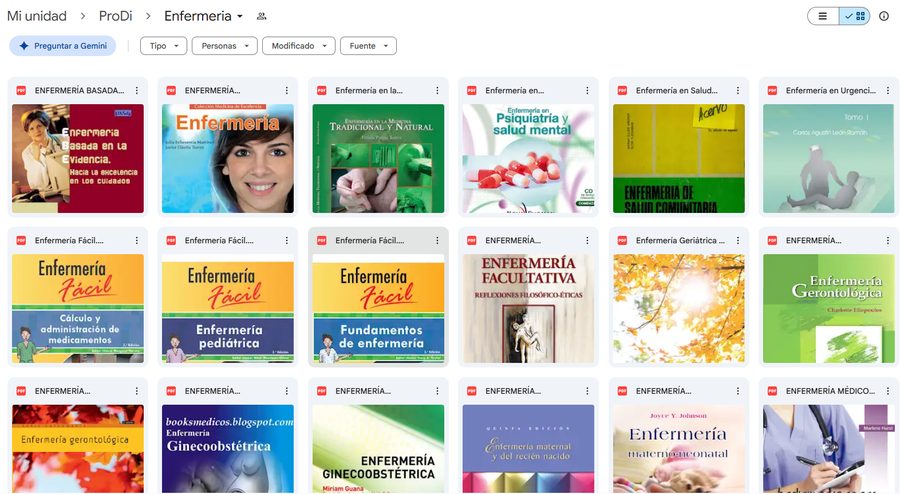Open more actions on Enfermería Facultativa card
Viewport: 900px width, 494px height.
click(587, 241)
